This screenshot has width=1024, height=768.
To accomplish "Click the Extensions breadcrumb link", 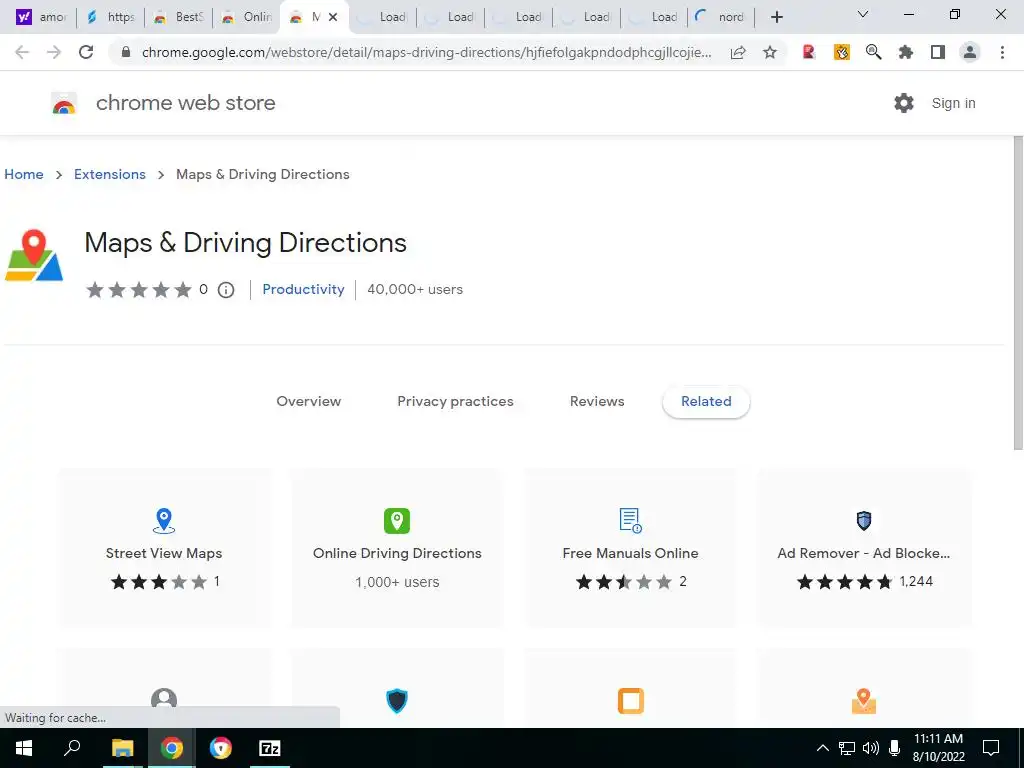I will pos(110,174).
